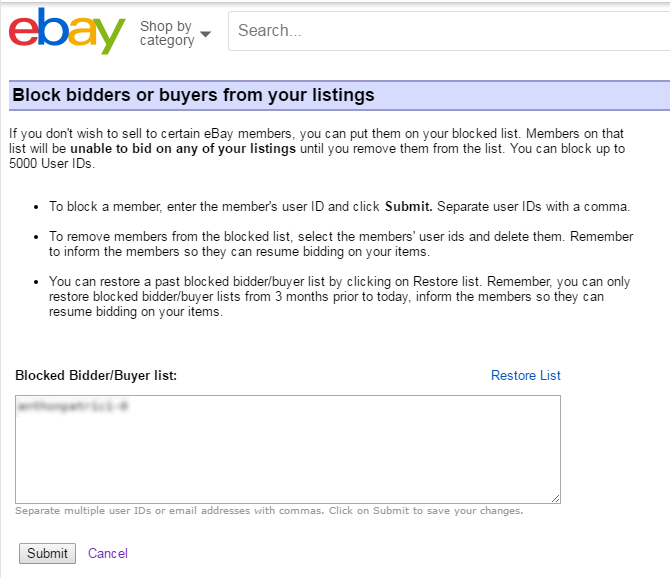This screenshot has width=670, height=578.
Task: Open the Restore List link
Action: click(x=525, y=375)
